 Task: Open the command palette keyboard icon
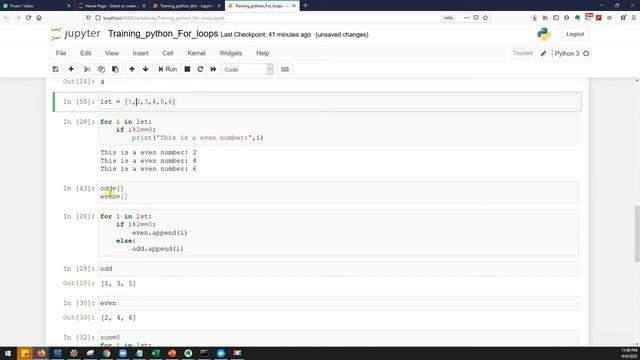click(x=285, y=69)
